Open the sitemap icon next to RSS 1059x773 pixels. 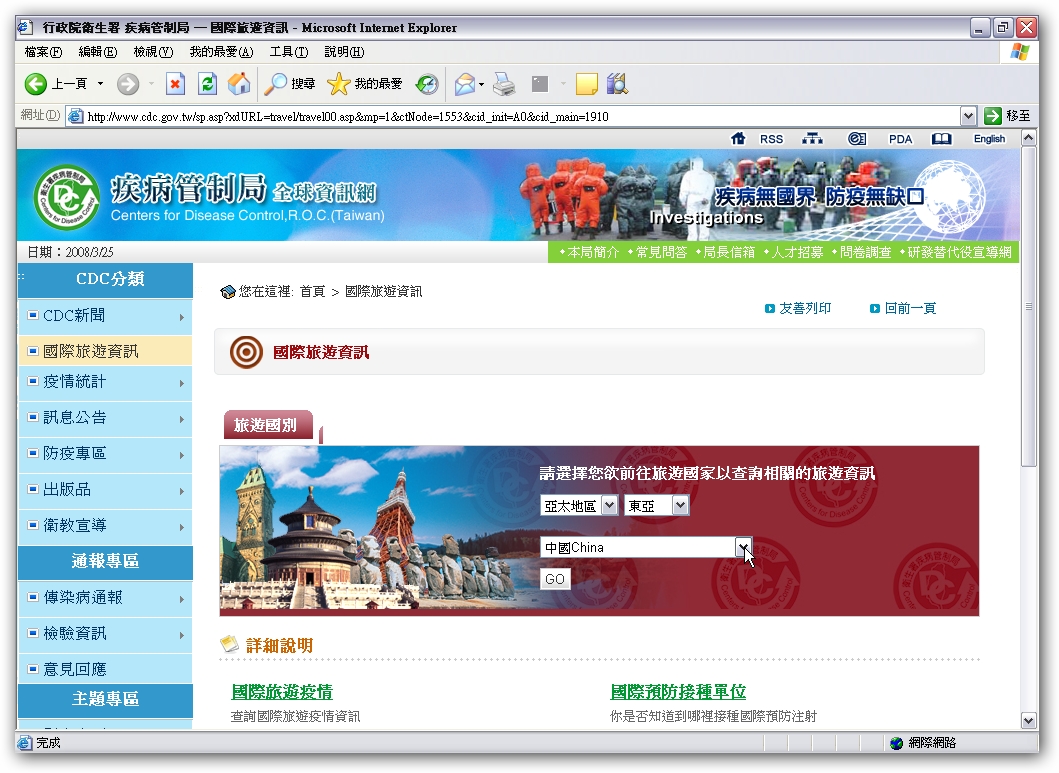[812, 139]
